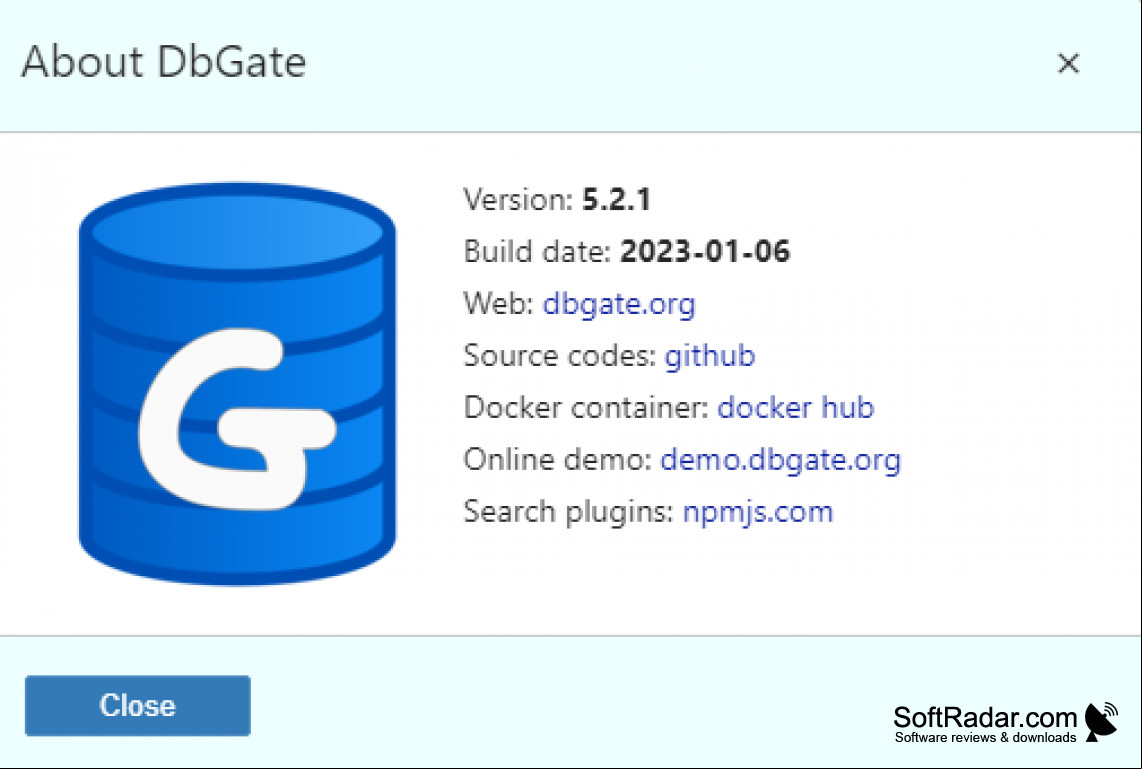Select the version number 5.2.1
1142x769 pixels.
[x=616, y=200]
